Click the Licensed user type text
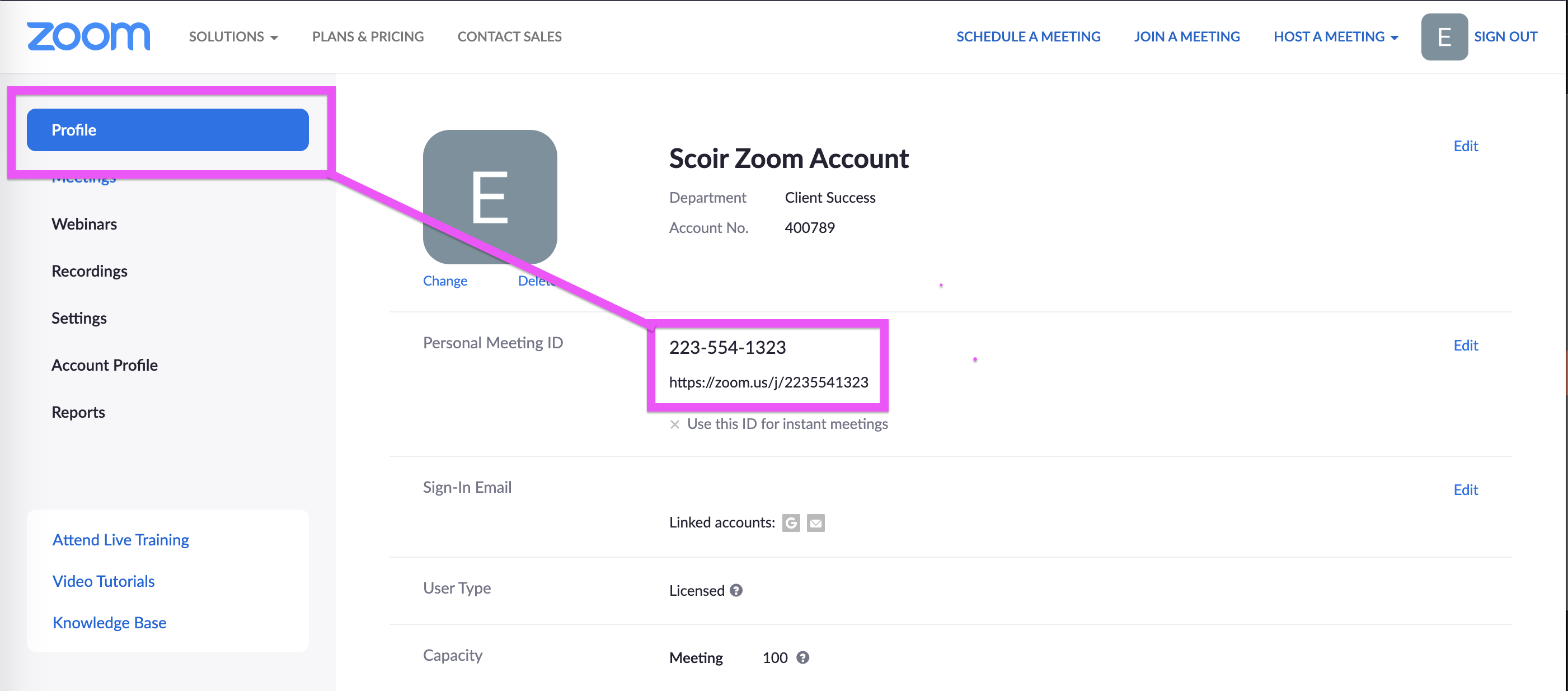Screen dimensions: 1568x691 [x=697, y=590]
